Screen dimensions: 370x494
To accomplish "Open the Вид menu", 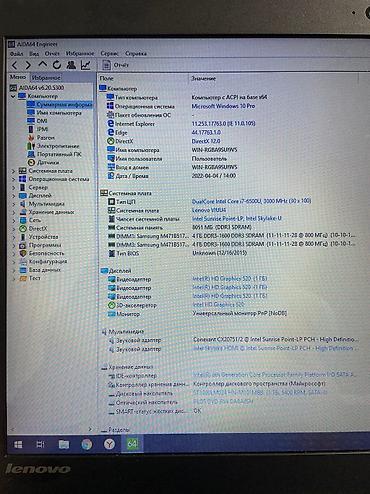I will (34, 53).
